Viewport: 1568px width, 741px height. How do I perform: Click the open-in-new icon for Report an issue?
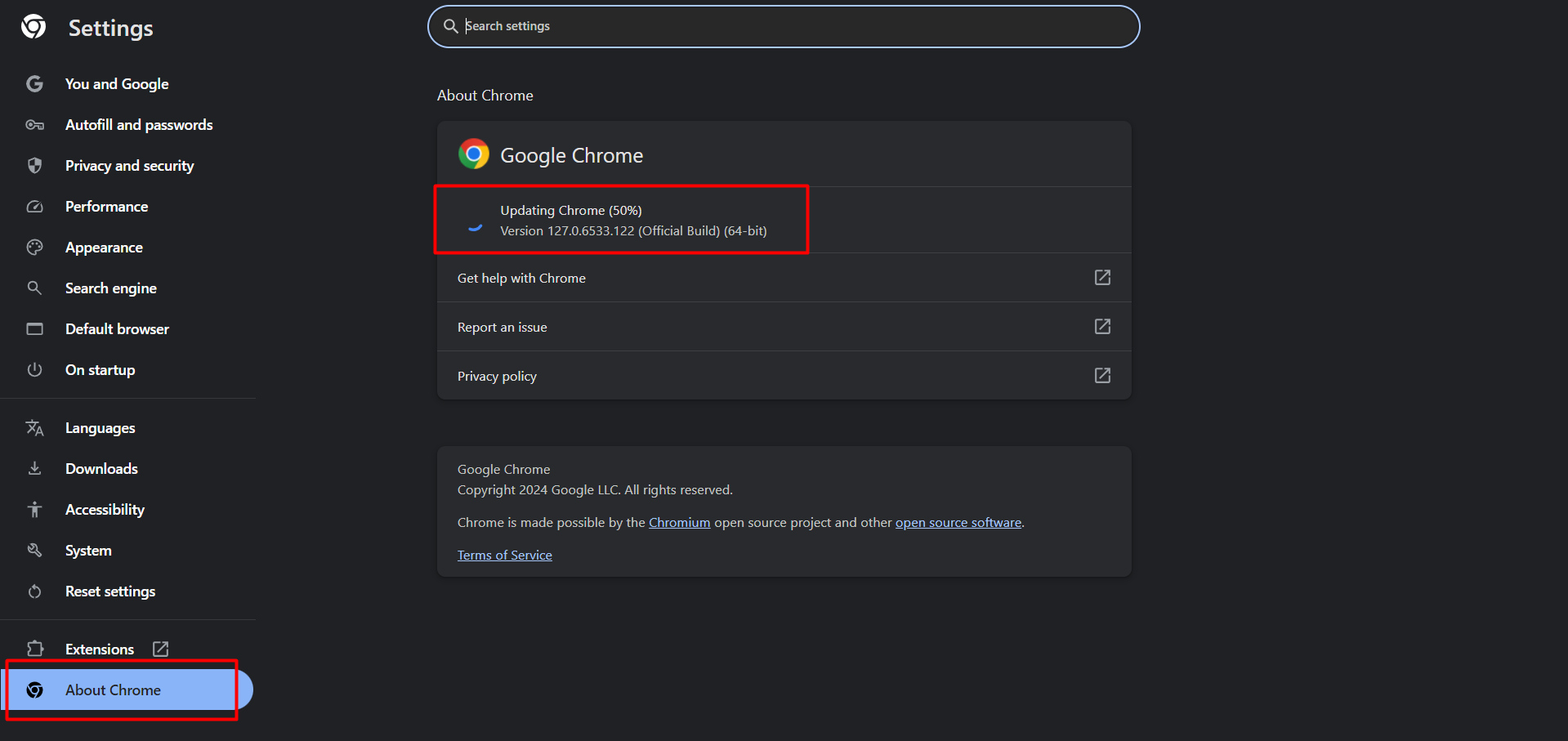click(x=1102, y=327)
